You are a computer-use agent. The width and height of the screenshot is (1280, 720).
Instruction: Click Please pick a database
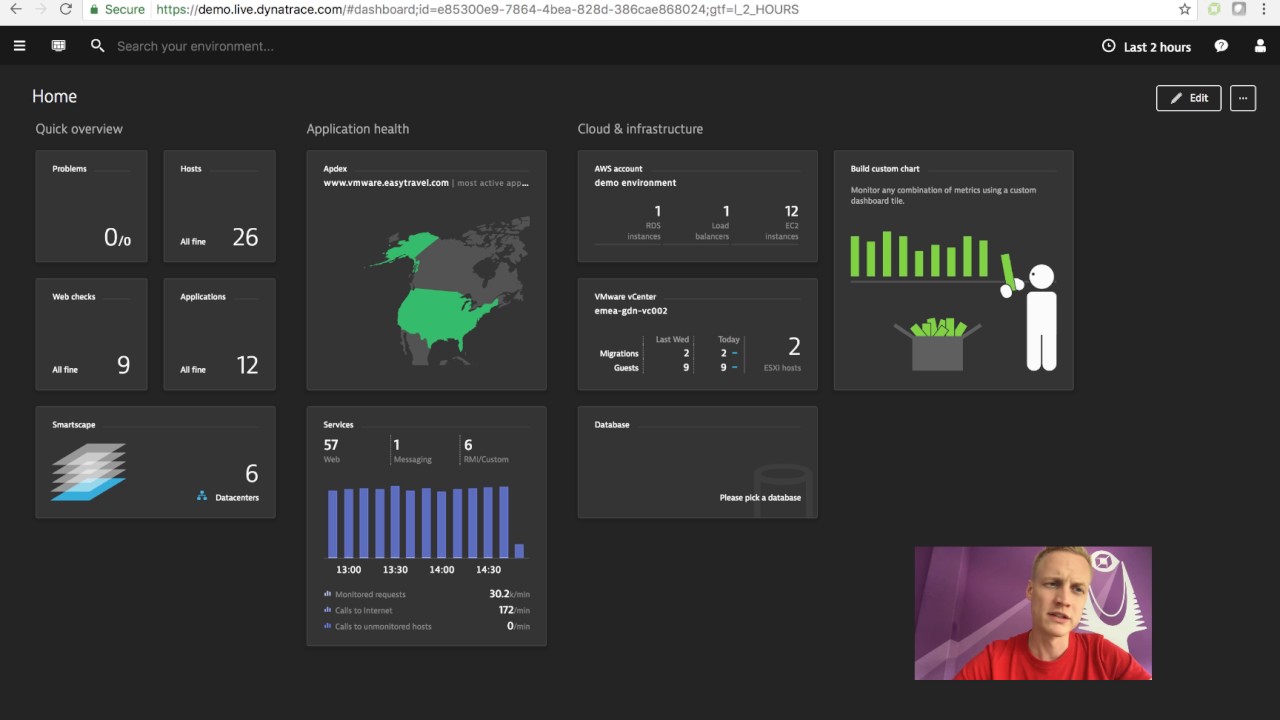tap(760, 497)
